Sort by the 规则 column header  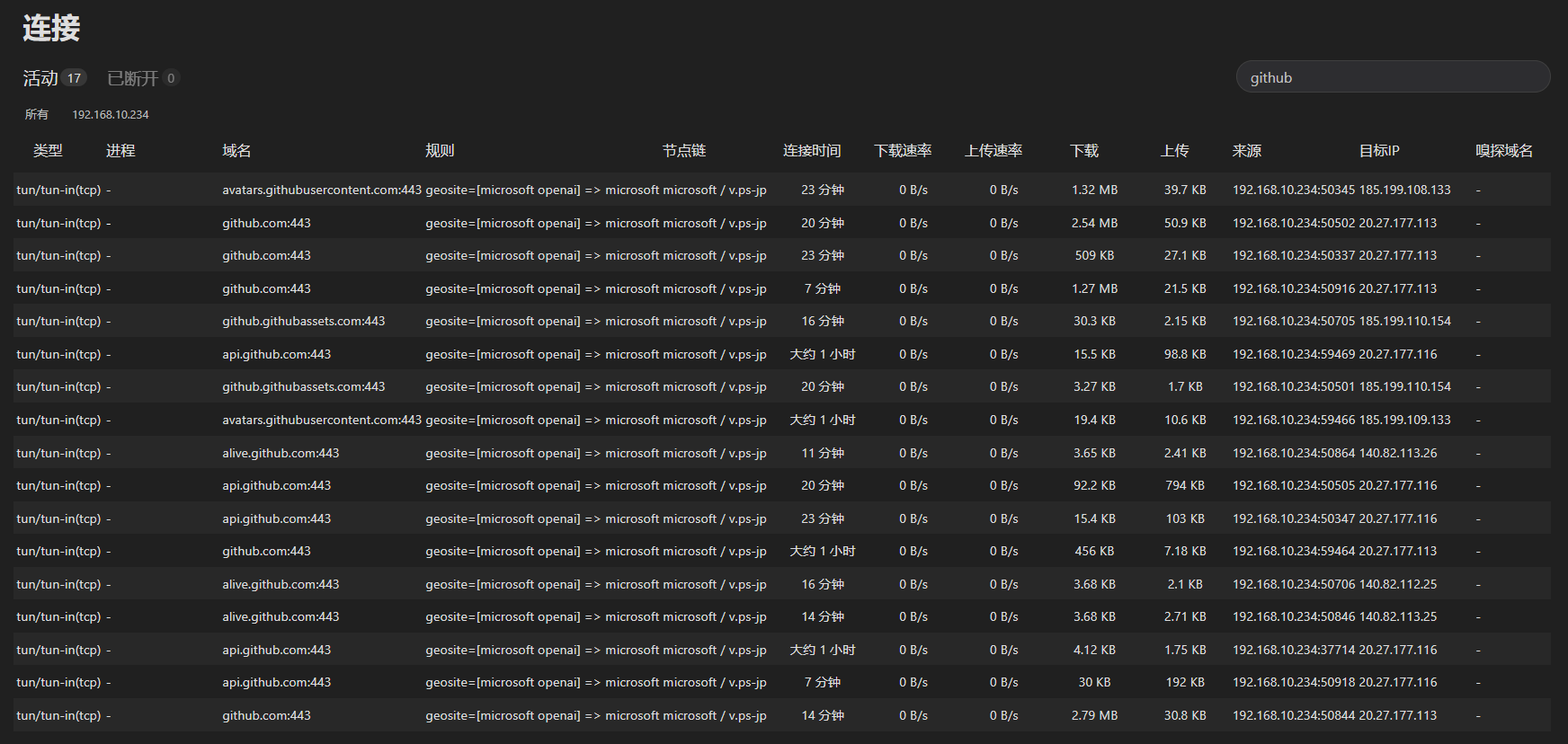click(x=440, y=151)
